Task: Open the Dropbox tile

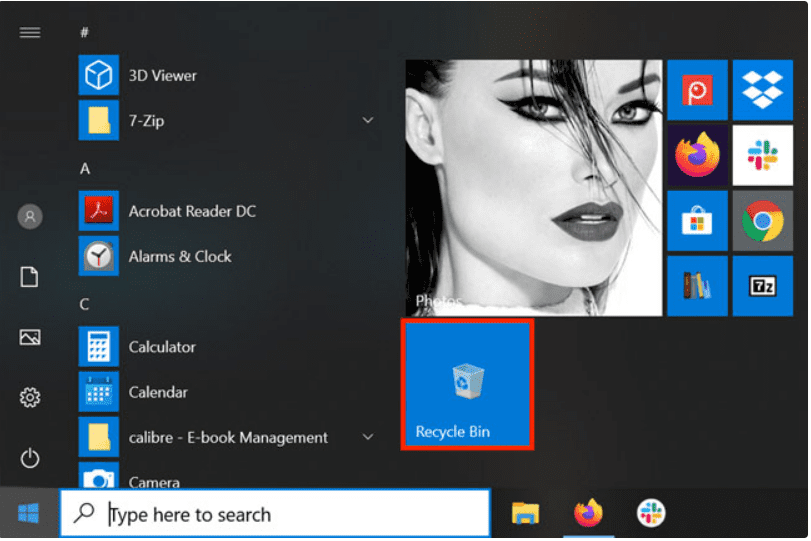Action: (762, 90)
